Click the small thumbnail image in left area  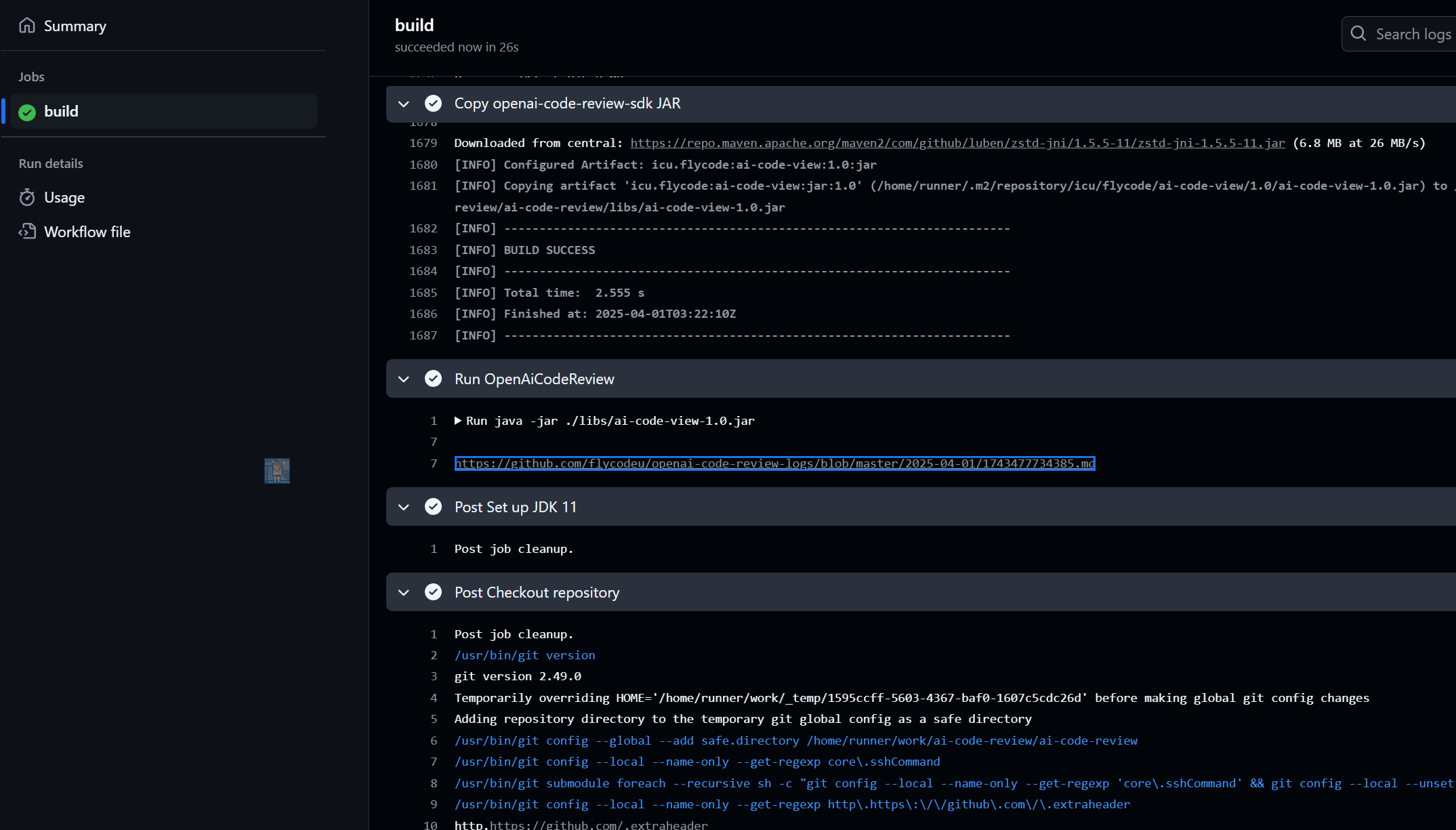[277, 471]
